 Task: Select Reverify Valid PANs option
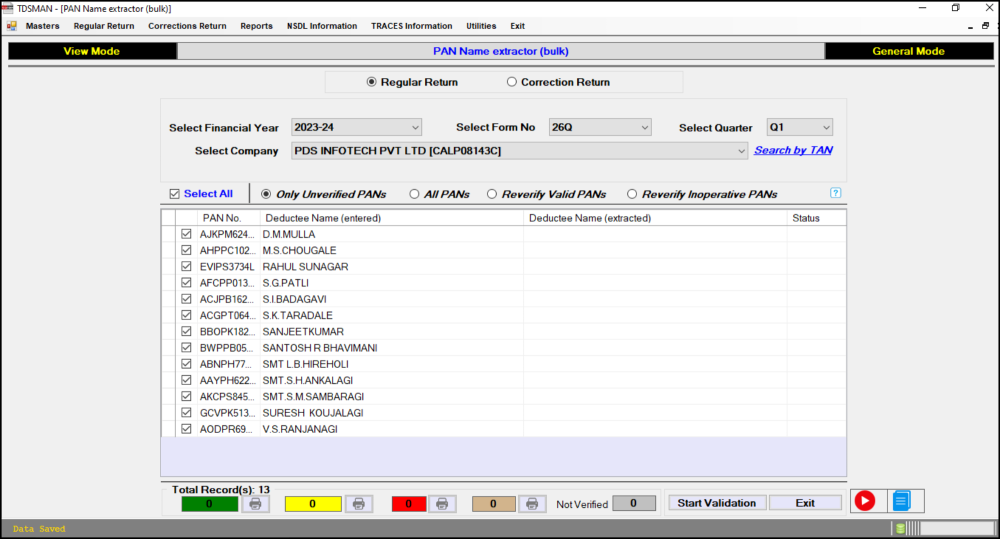492,194
